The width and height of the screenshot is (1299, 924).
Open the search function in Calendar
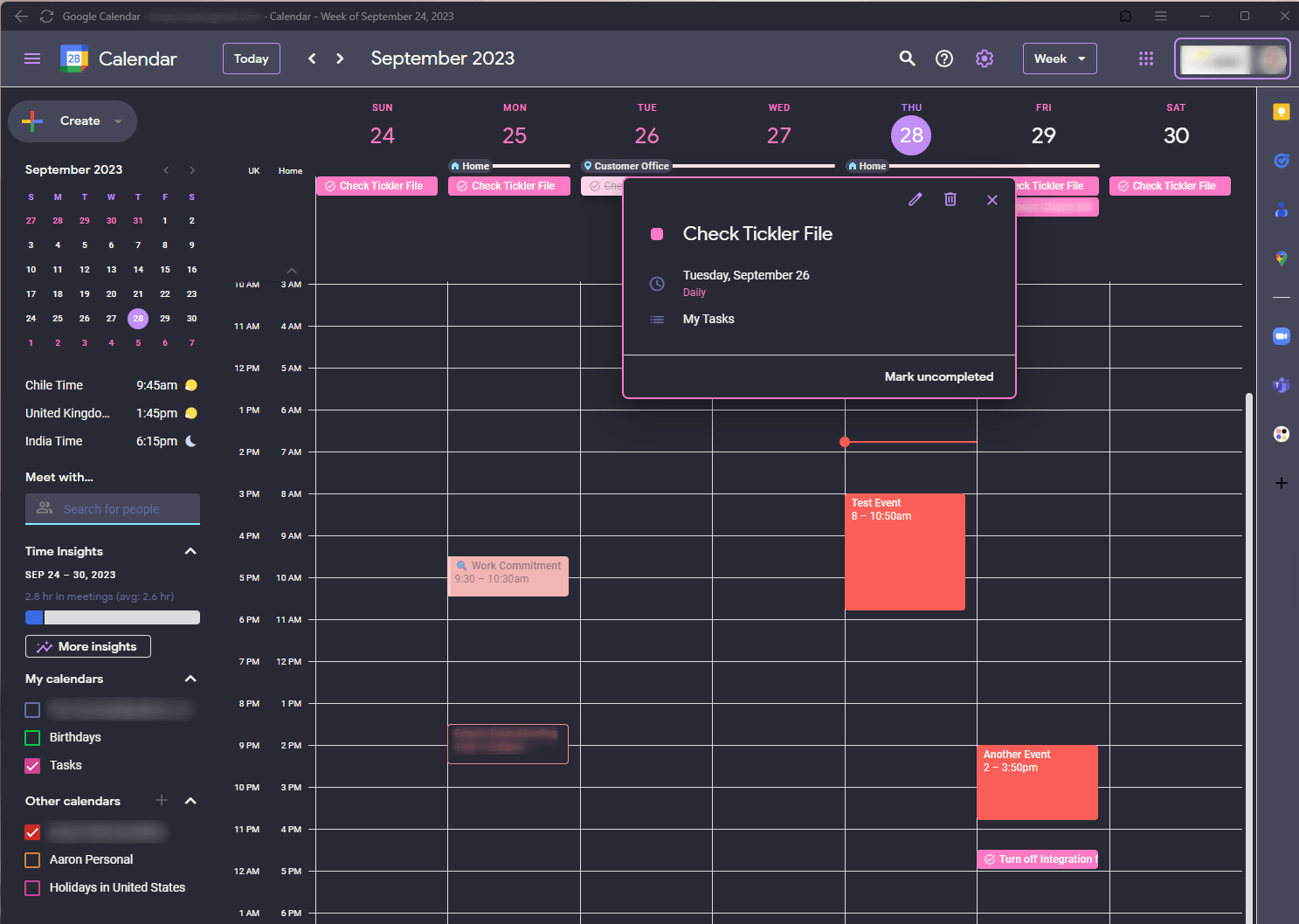pyautogui.click(x=907, y=59)
